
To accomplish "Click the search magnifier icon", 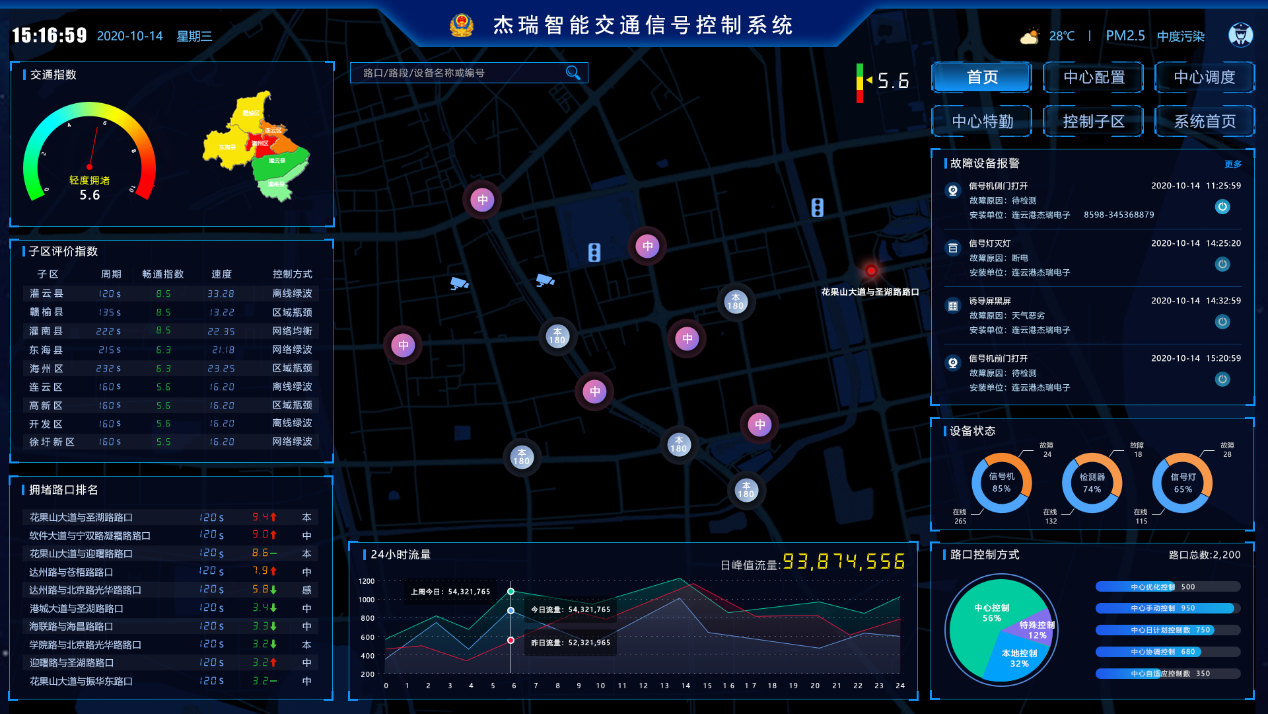I will pos(573,73).
